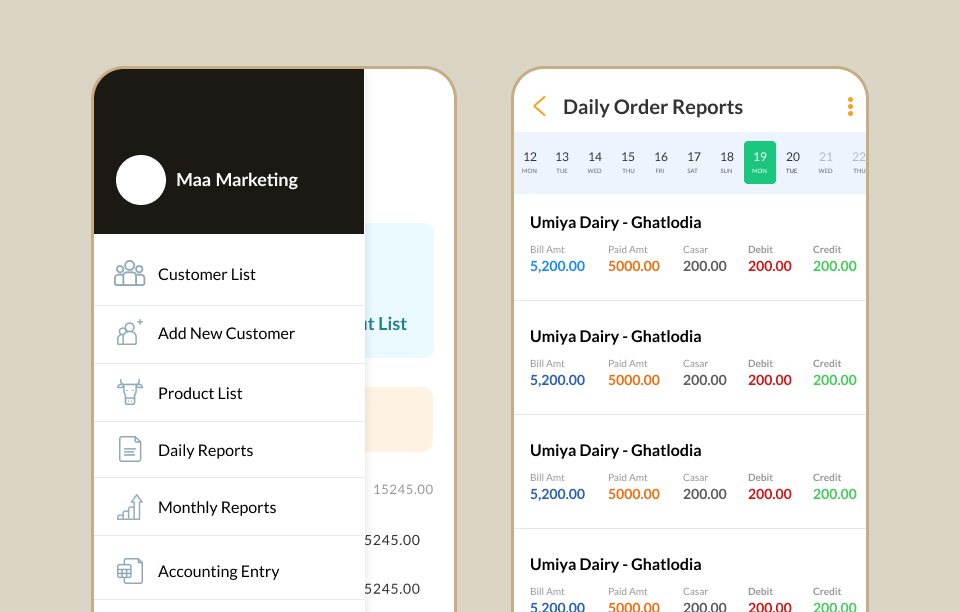Viewport: 960px width, 612px height.
Task: Click fourth Umiya Dairy - Ghatlodia entry title
Action: pos(615,564)
